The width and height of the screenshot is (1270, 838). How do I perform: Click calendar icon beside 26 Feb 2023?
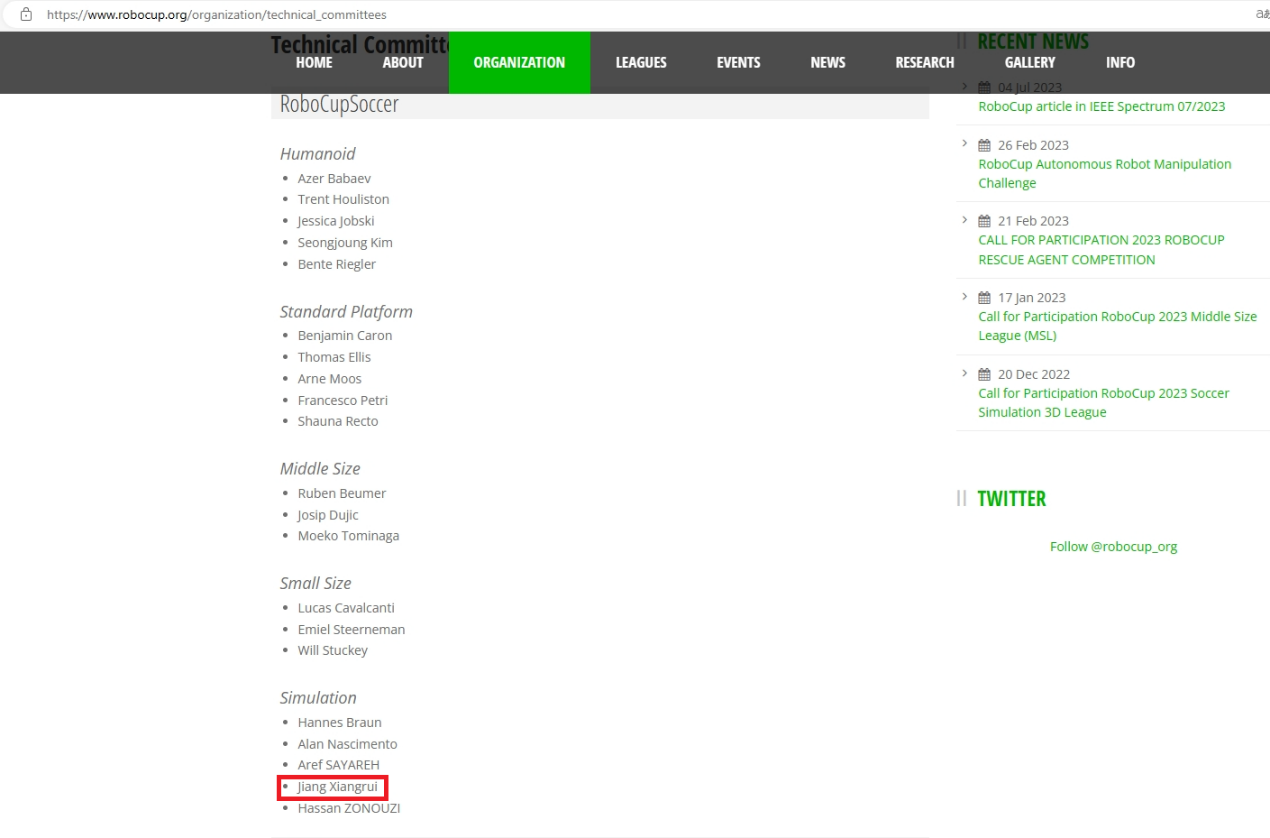[984, 145]
